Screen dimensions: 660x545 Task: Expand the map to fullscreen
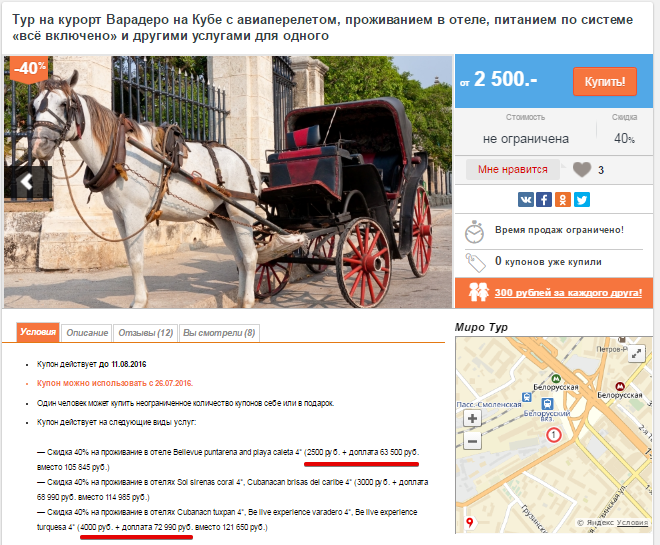click(637, 353)
